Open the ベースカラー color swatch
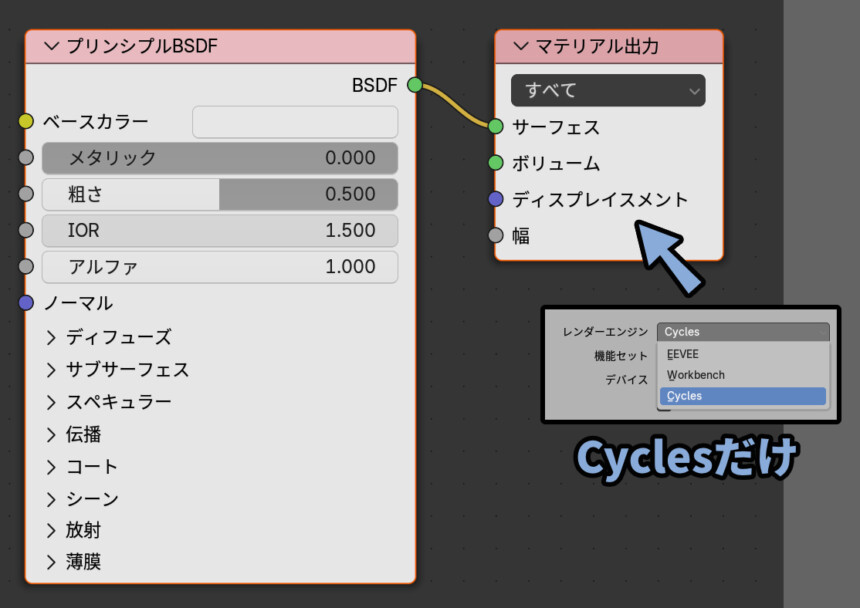The height and width of the screenshot is (608, 860). click(295, 122)
